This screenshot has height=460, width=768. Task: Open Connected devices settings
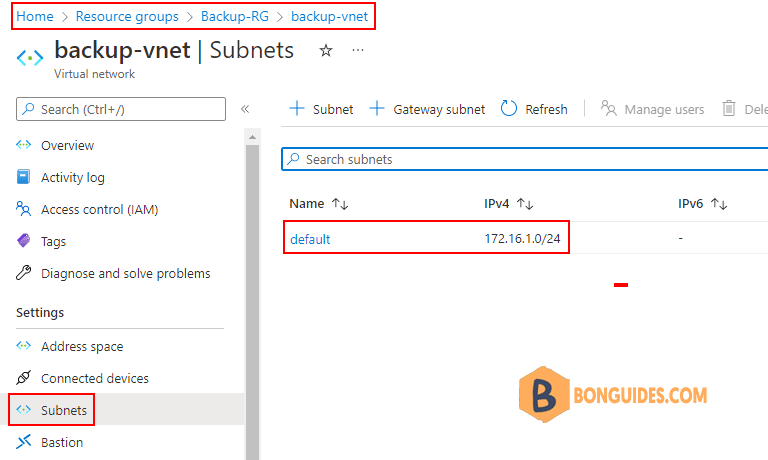(x=95, y=378)
